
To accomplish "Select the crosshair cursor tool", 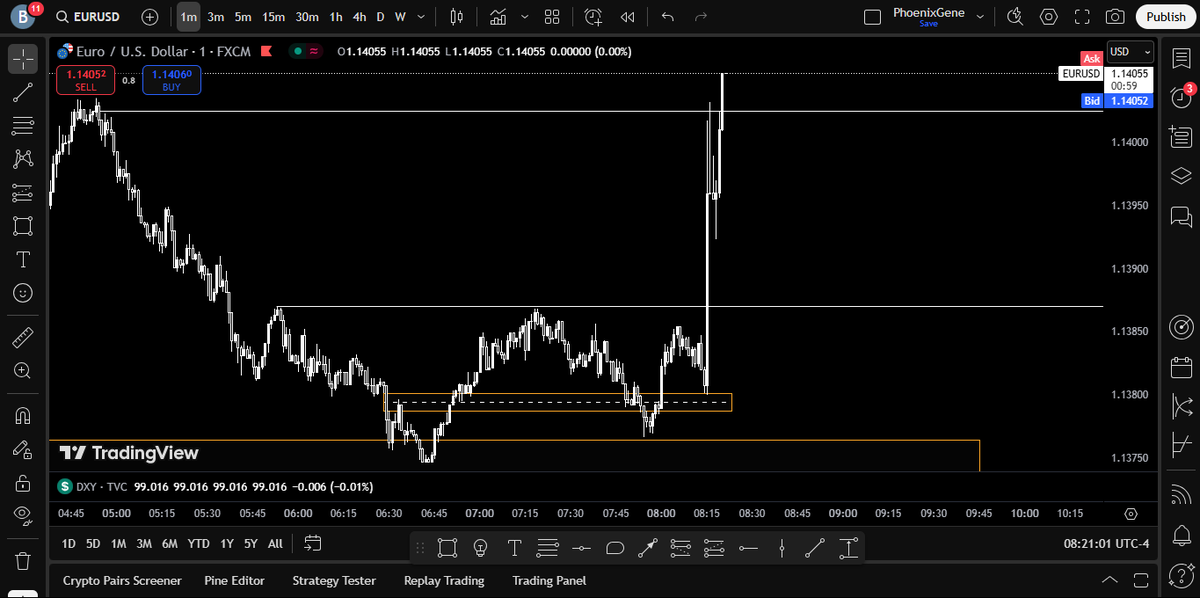I will tap(23, 59).
